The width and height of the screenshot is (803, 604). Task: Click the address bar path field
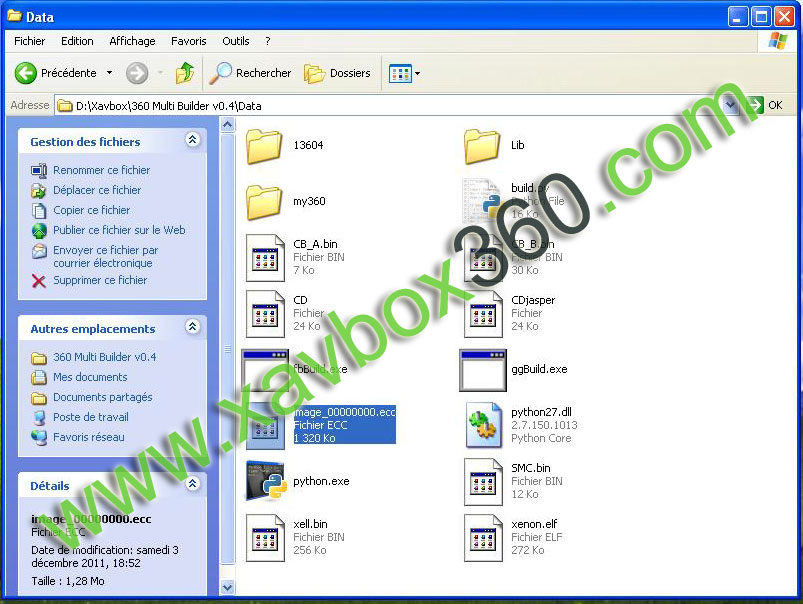pos(389,106)
